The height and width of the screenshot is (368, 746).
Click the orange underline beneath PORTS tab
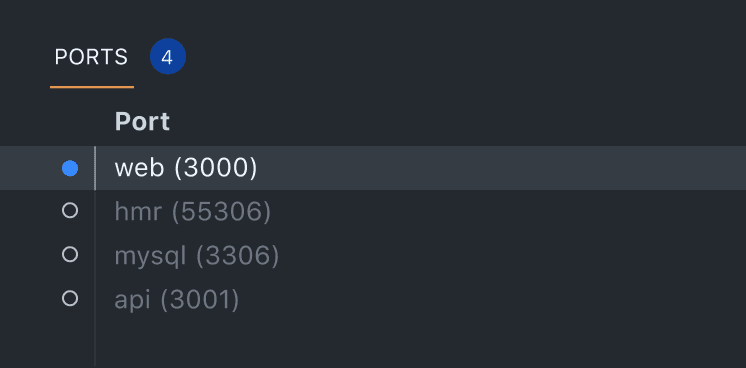coord(92,87)
